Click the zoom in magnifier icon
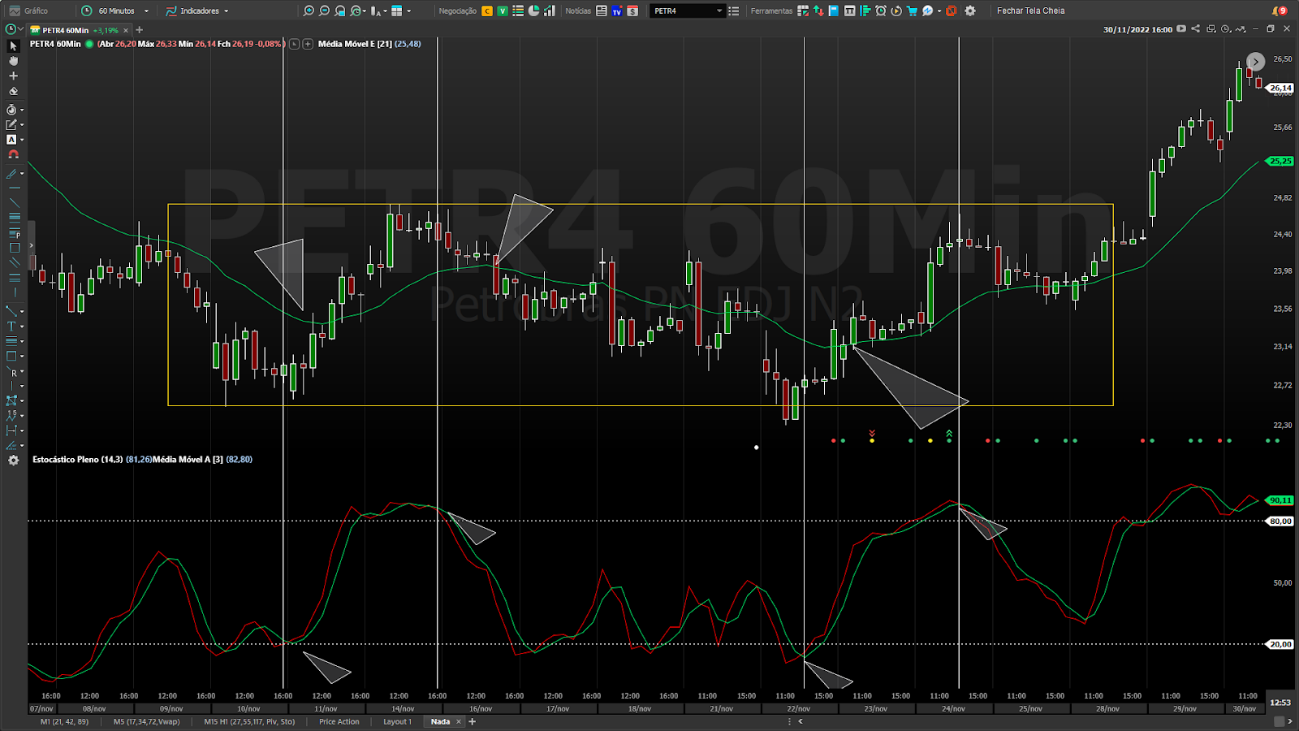Screen dimensions: 1299x731 click(308, 11)
